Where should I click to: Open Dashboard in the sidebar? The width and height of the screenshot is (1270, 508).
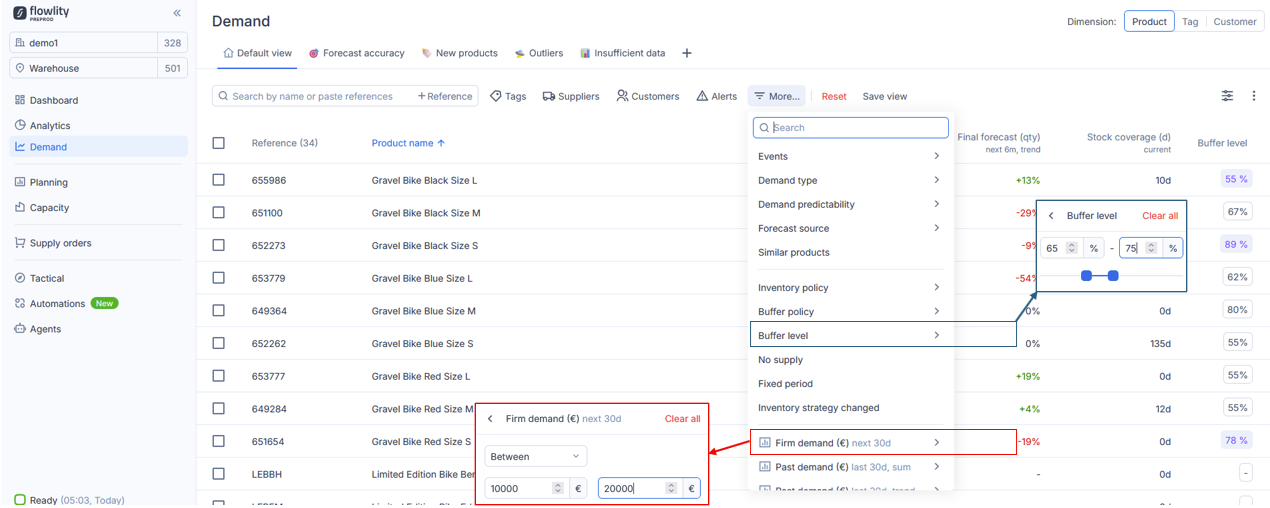[x=53, y=100]
